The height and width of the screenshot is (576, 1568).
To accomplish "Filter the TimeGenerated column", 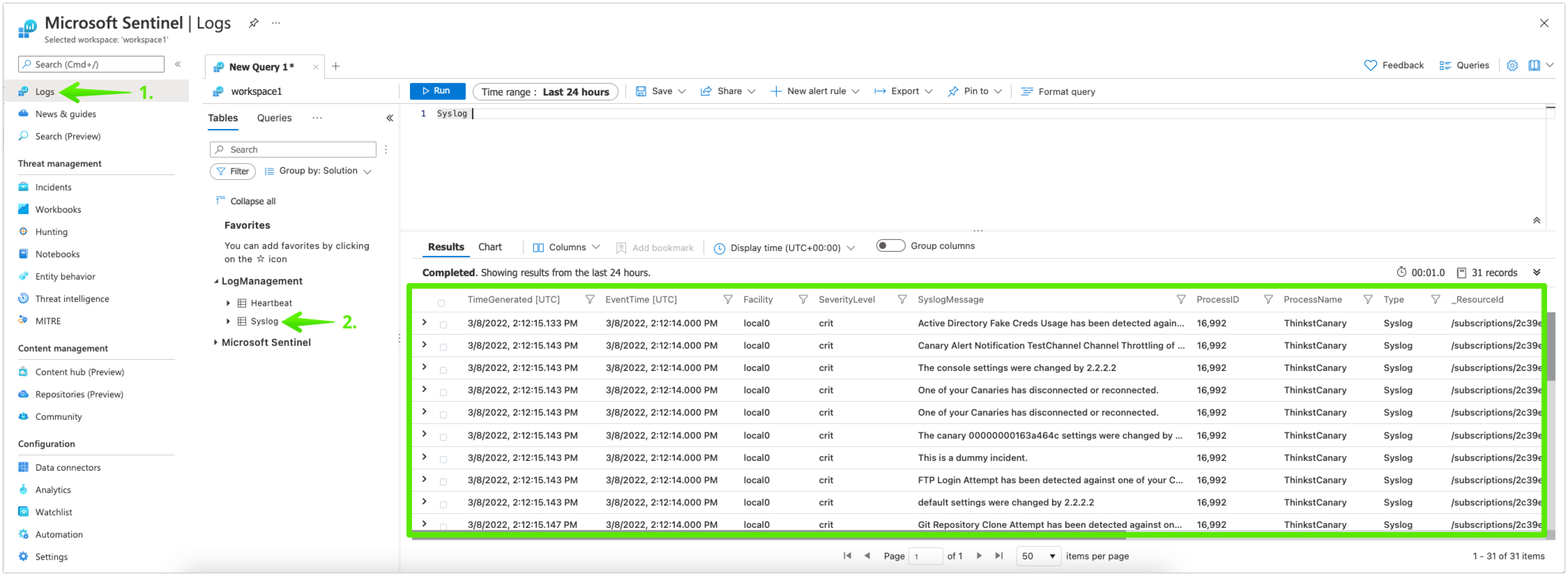I will coord(589,300).
